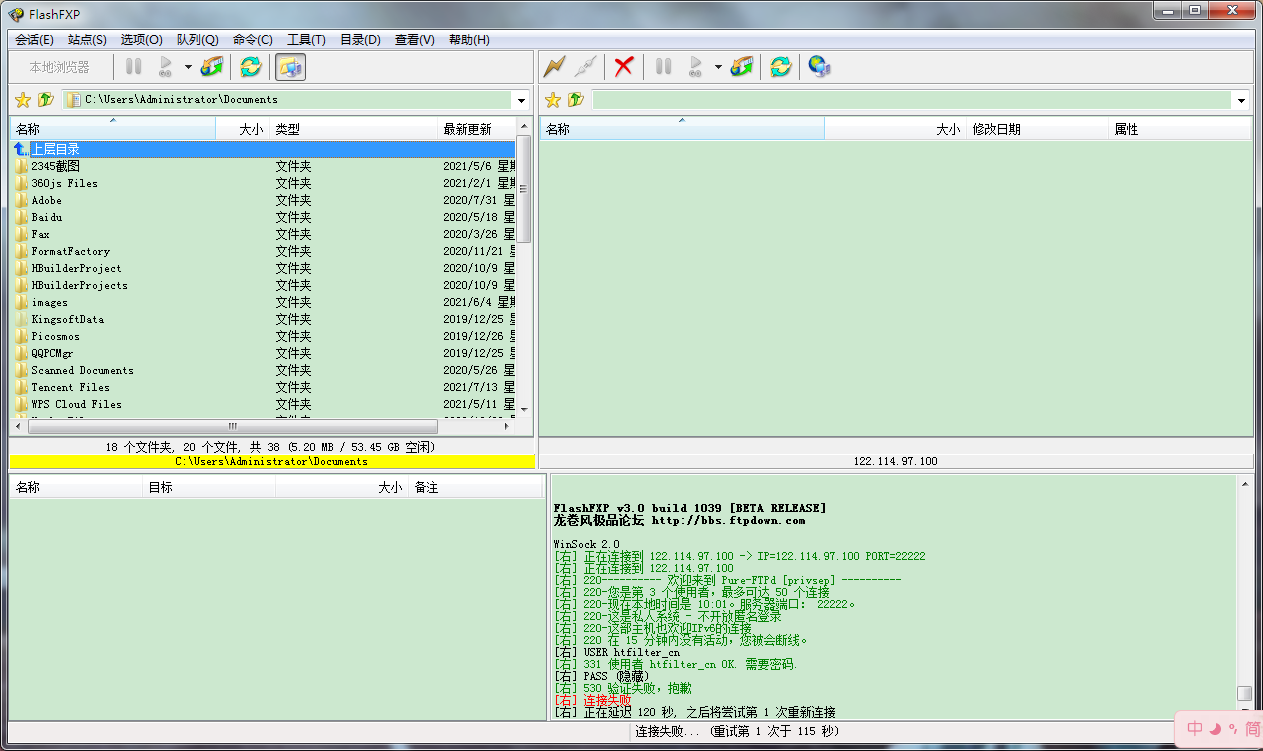
Task: Select the HBuilderProject folder
Action: (76, 268)
